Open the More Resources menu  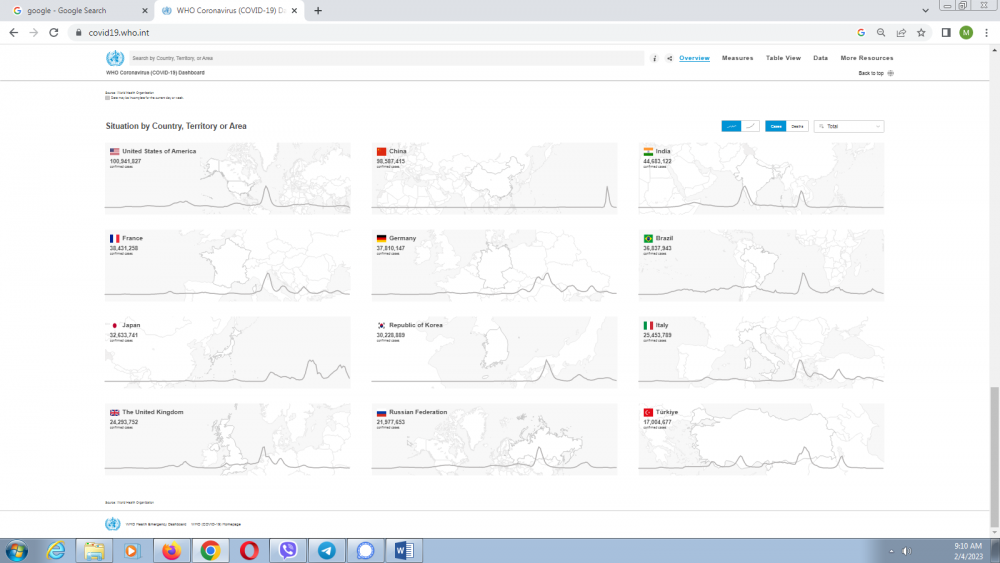(x=866, y=58)
